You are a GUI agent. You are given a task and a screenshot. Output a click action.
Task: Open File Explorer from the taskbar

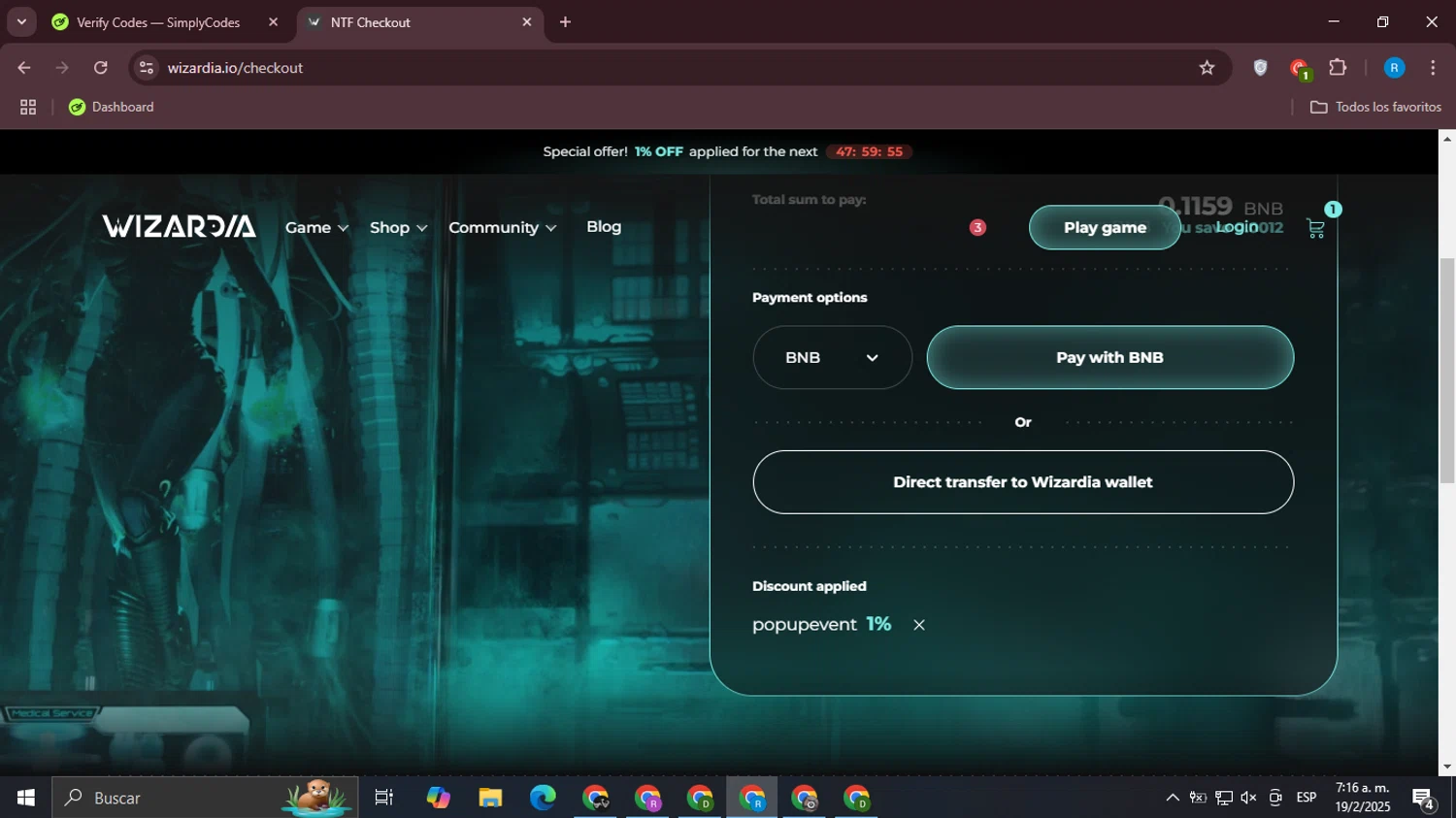490,798
